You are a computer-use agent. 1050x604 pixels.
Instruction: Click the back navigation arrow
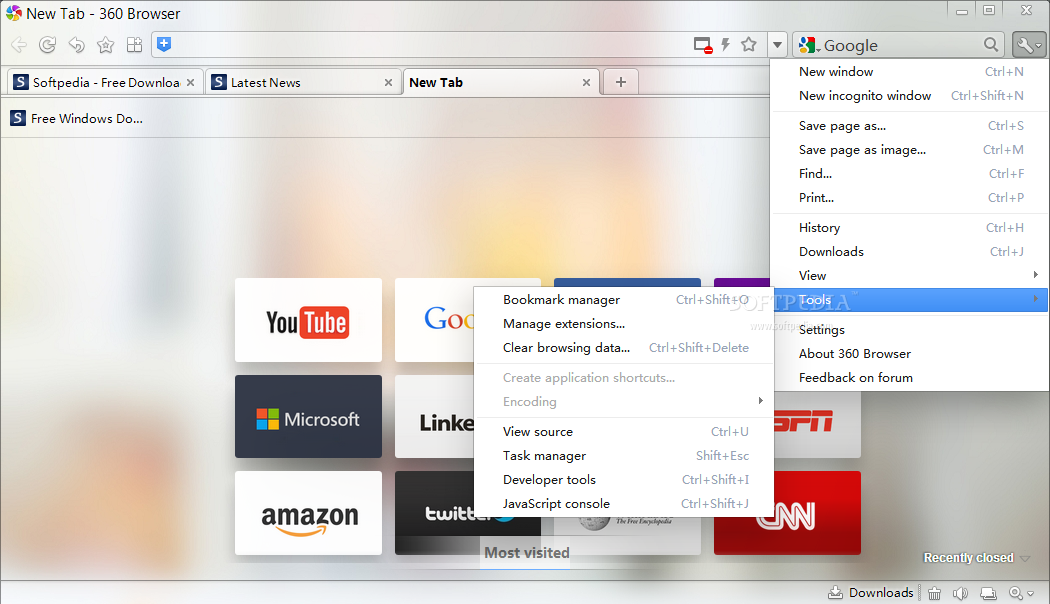pos(19,45)
